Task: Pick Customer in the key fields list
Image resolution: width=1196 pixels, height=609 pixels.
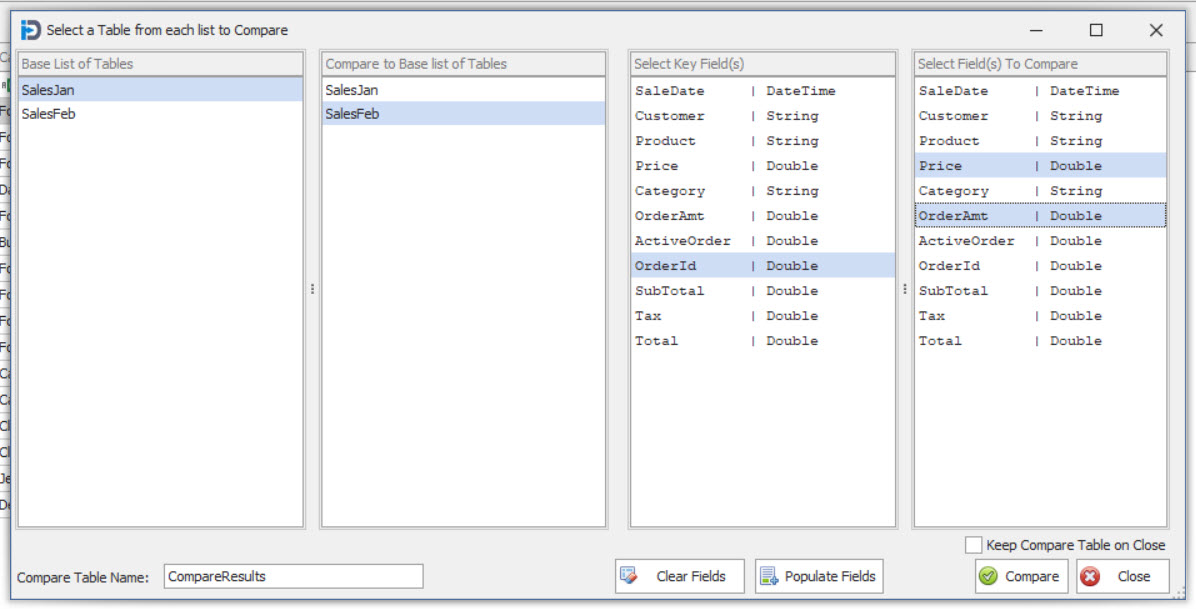Action: 670,116
